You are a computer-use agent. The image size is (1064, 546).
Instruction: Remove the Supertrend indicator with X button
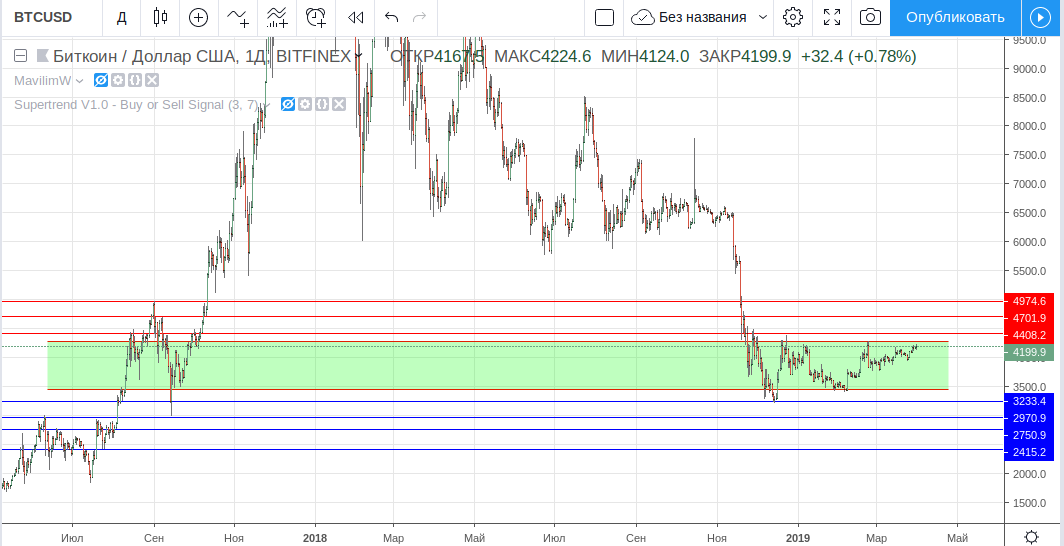[x=339, y=104]
